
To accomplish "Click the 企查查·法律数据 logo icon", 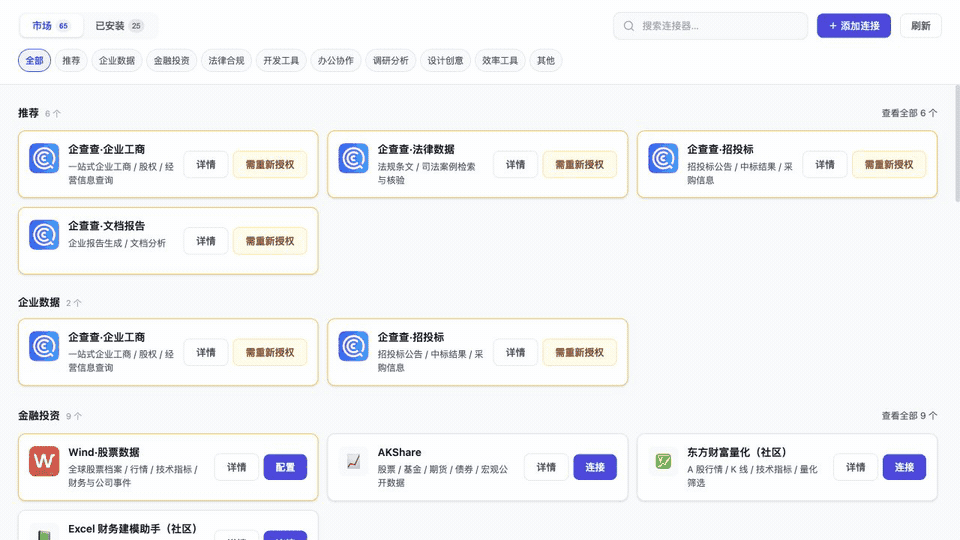I will 353,159.
